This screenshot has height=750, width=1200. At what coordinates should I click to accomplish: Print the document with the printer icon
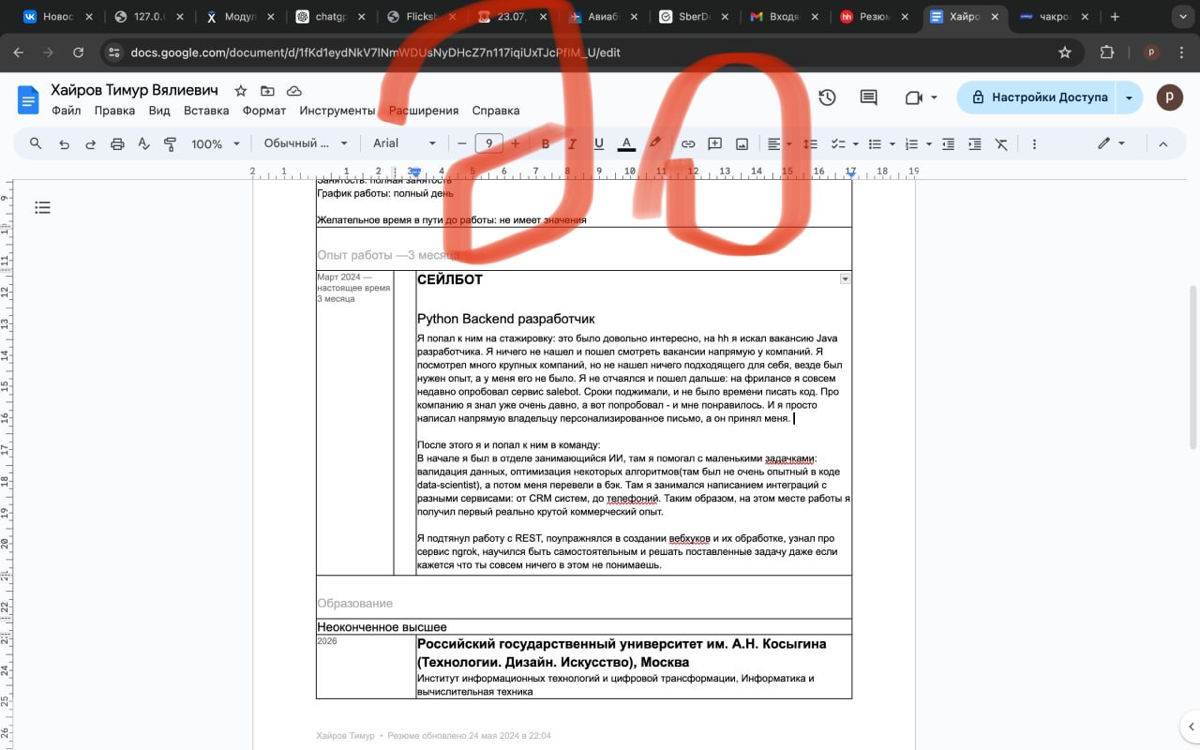pyautogui.click(x=117, y=144)
